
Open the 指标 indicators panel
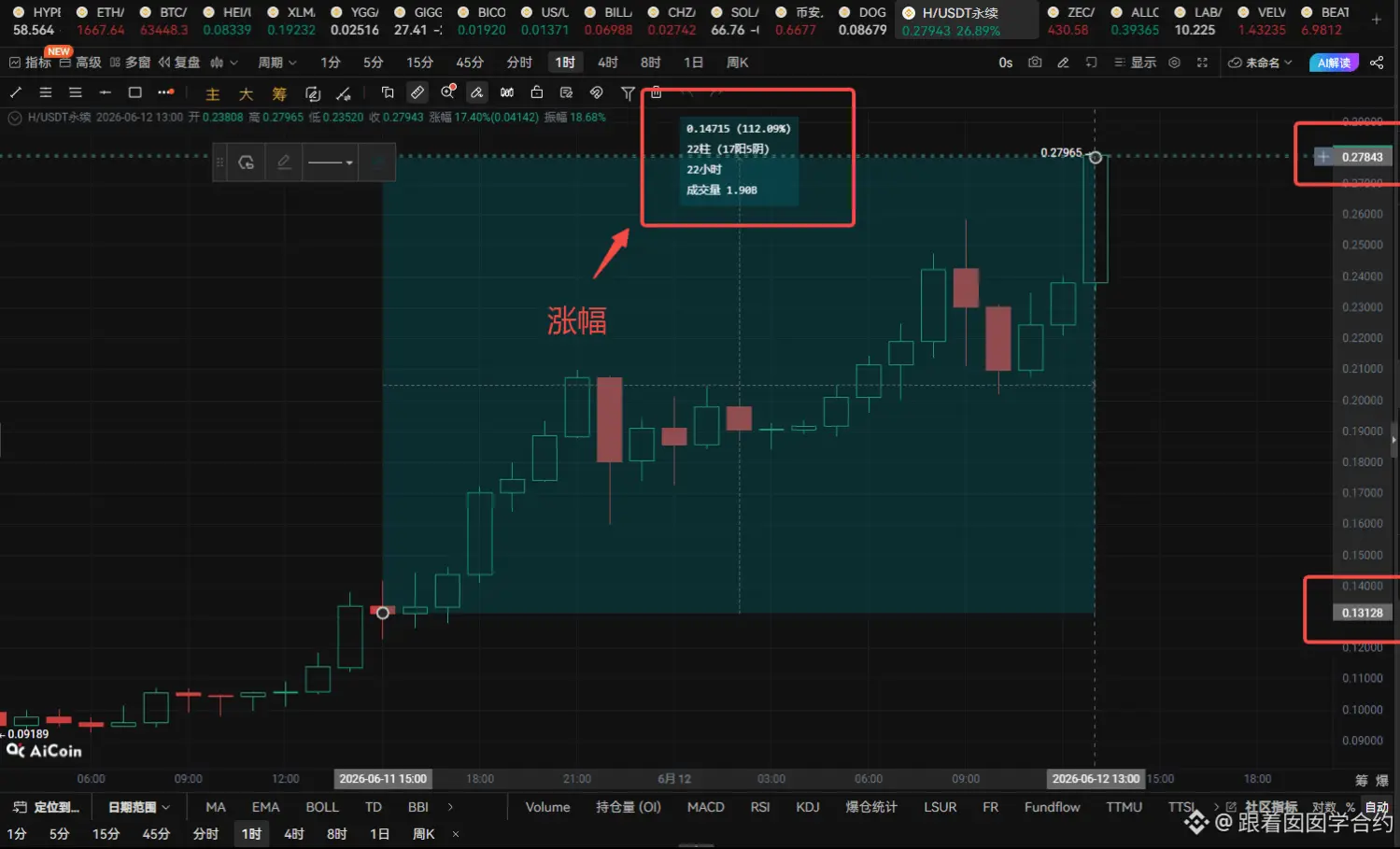point(30,63)
